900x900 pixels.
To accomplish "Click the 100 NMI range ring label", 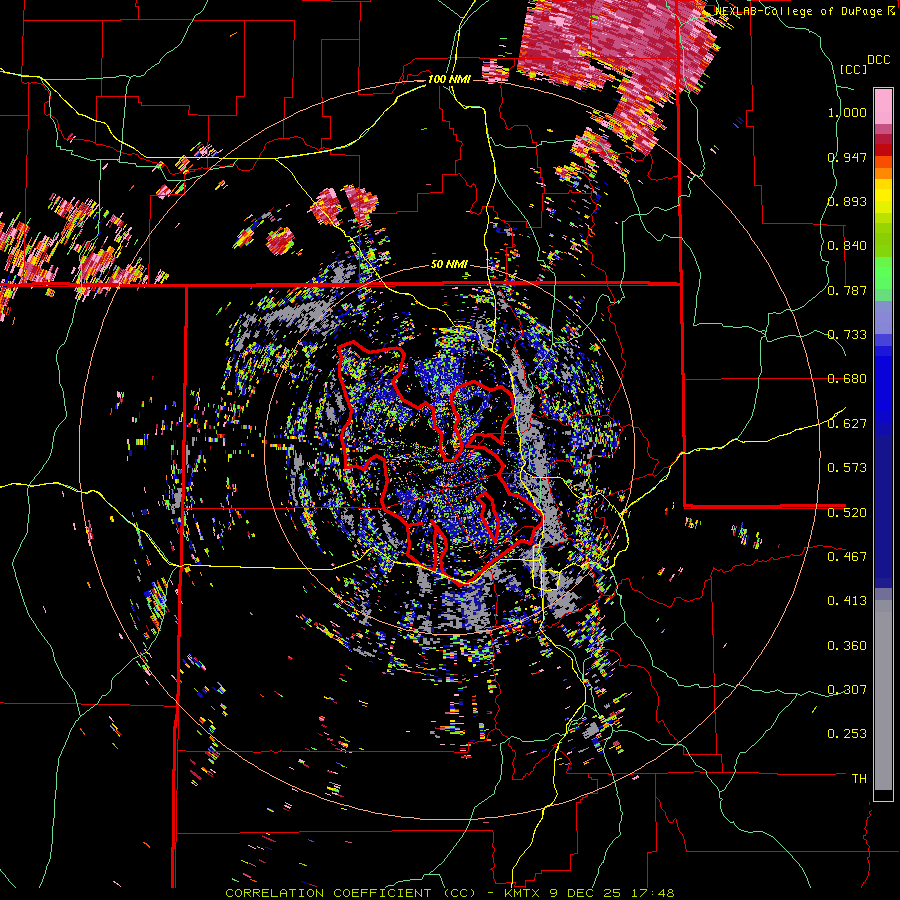I will (449, 79).
